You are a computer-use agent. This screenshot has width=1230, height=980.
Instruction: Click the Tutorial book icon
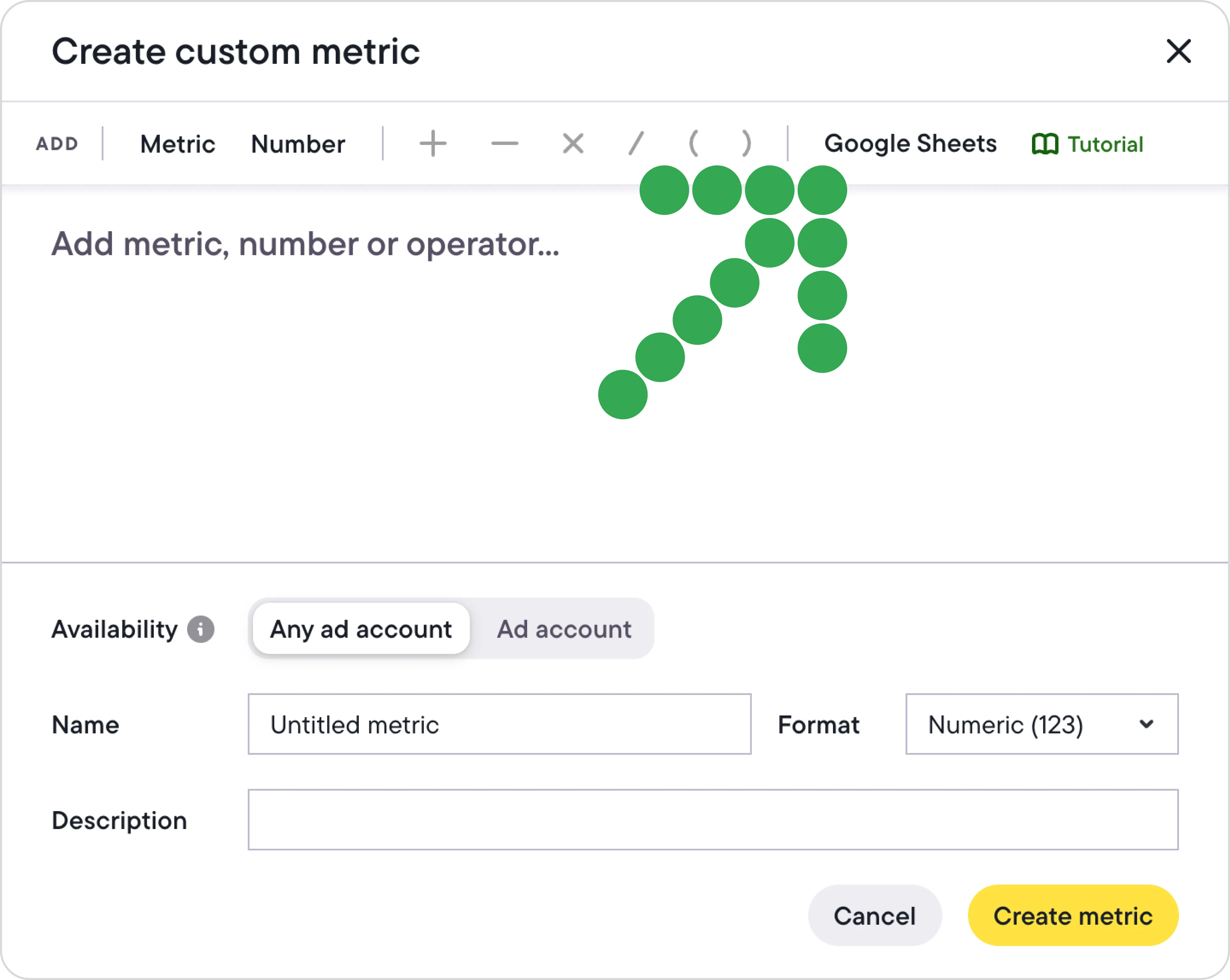coord(1045,144)
